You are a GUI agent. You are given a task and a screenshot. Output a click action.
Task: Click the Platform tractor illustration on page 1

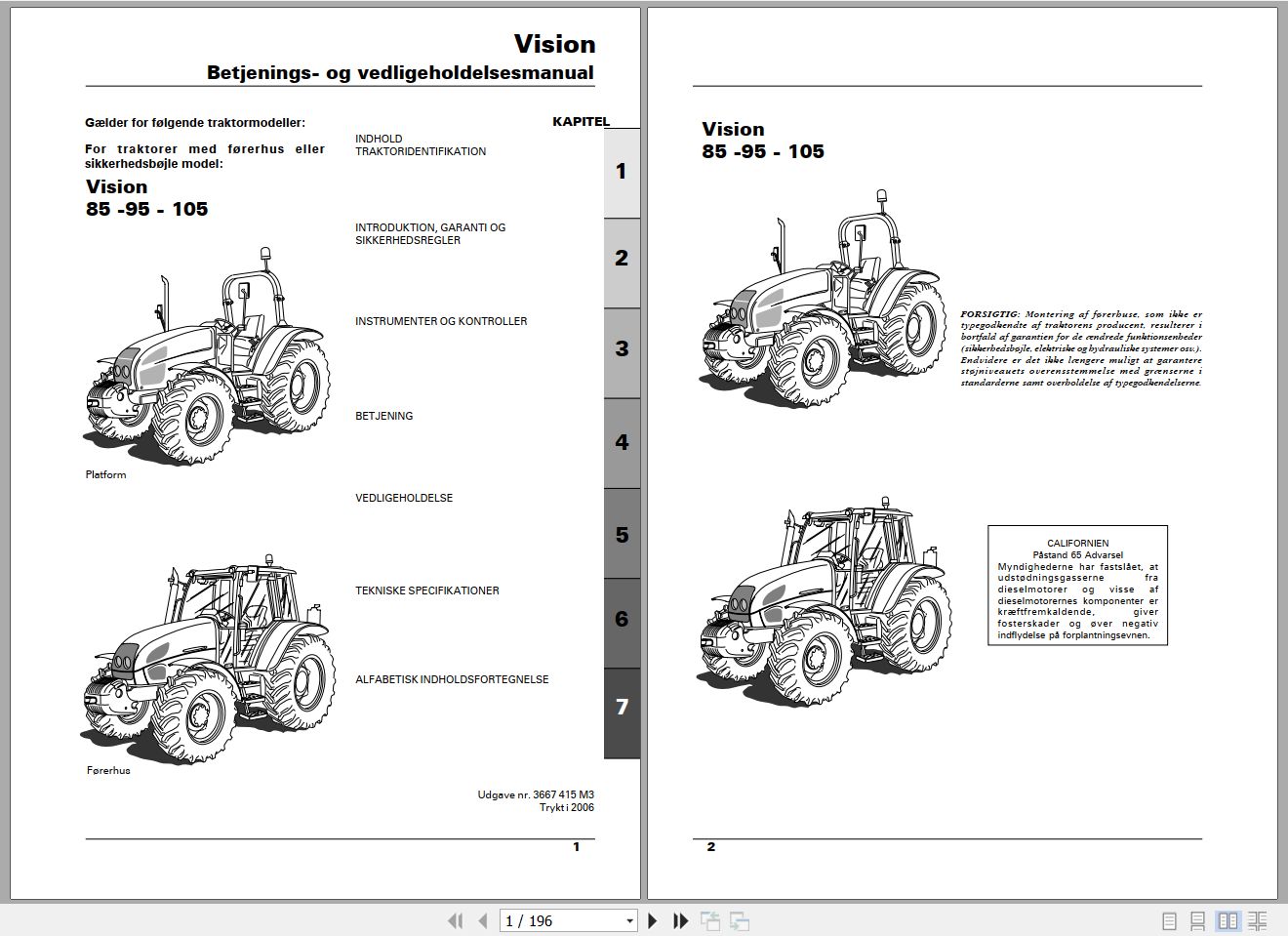click(208, 355)
